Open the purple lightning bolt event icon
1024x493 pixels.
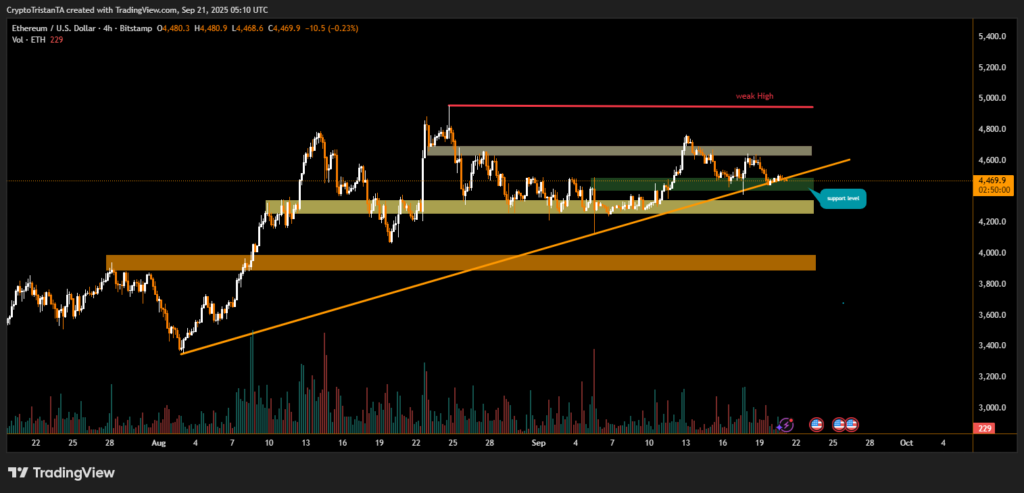pos(785,425)
